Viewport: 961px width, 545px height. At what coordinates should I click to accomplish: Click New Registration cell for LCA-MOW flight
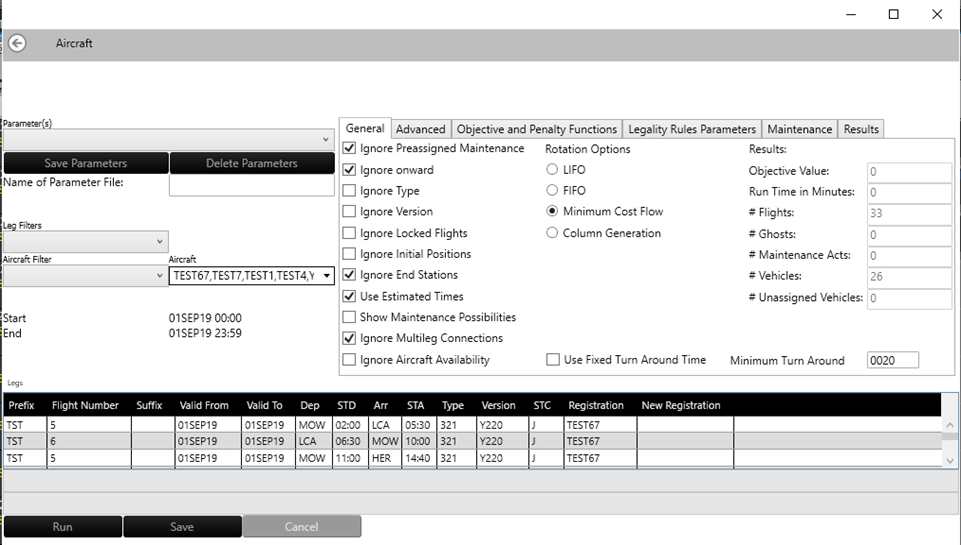pos(685,441)
